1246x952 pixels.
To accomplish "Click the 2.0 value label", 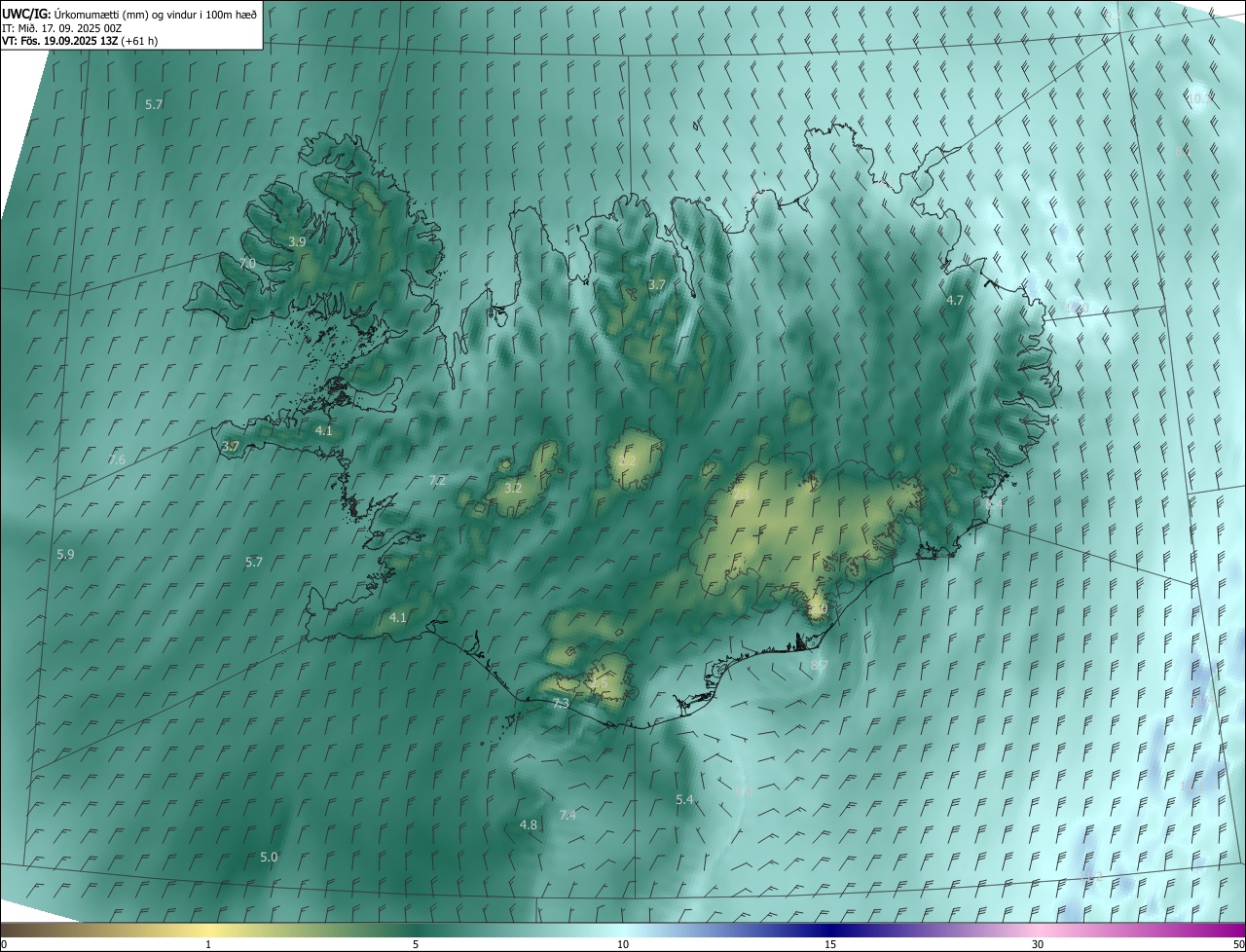I will click(819, 610).
